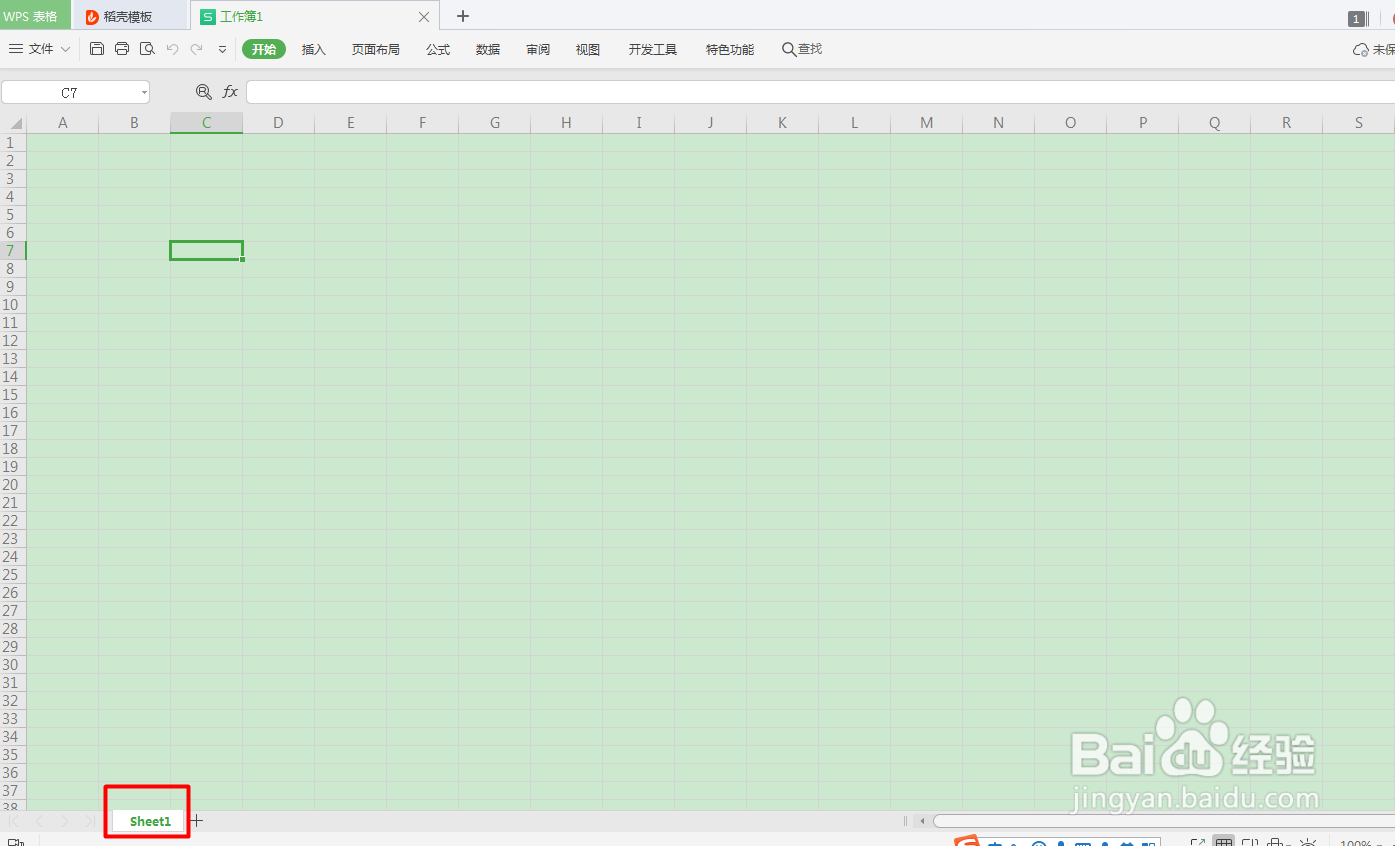
Task: Select row 12 header
Action: 13,341
